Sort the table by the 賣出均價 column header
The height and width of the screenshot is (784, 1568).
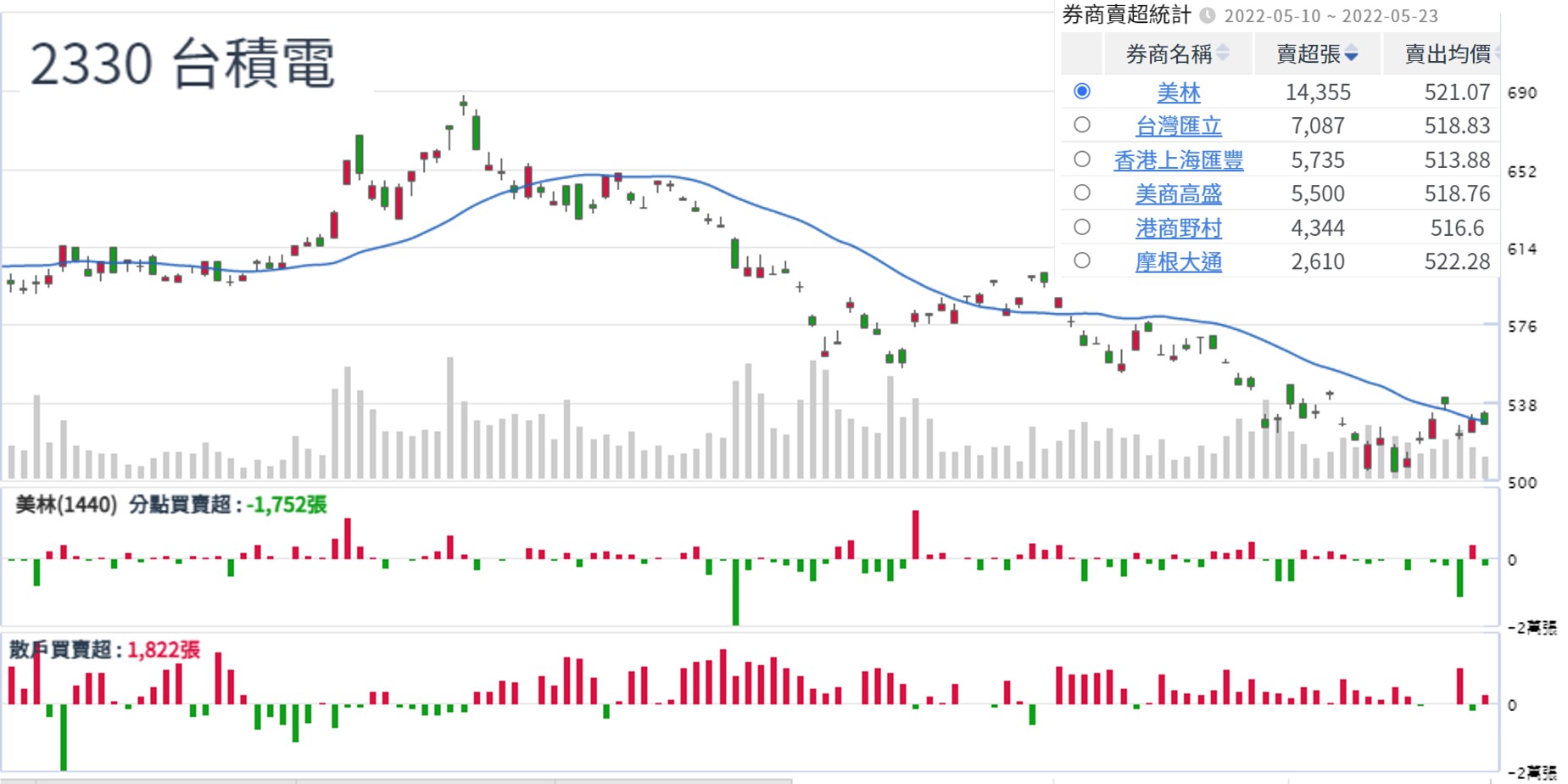coord(1447,54)
